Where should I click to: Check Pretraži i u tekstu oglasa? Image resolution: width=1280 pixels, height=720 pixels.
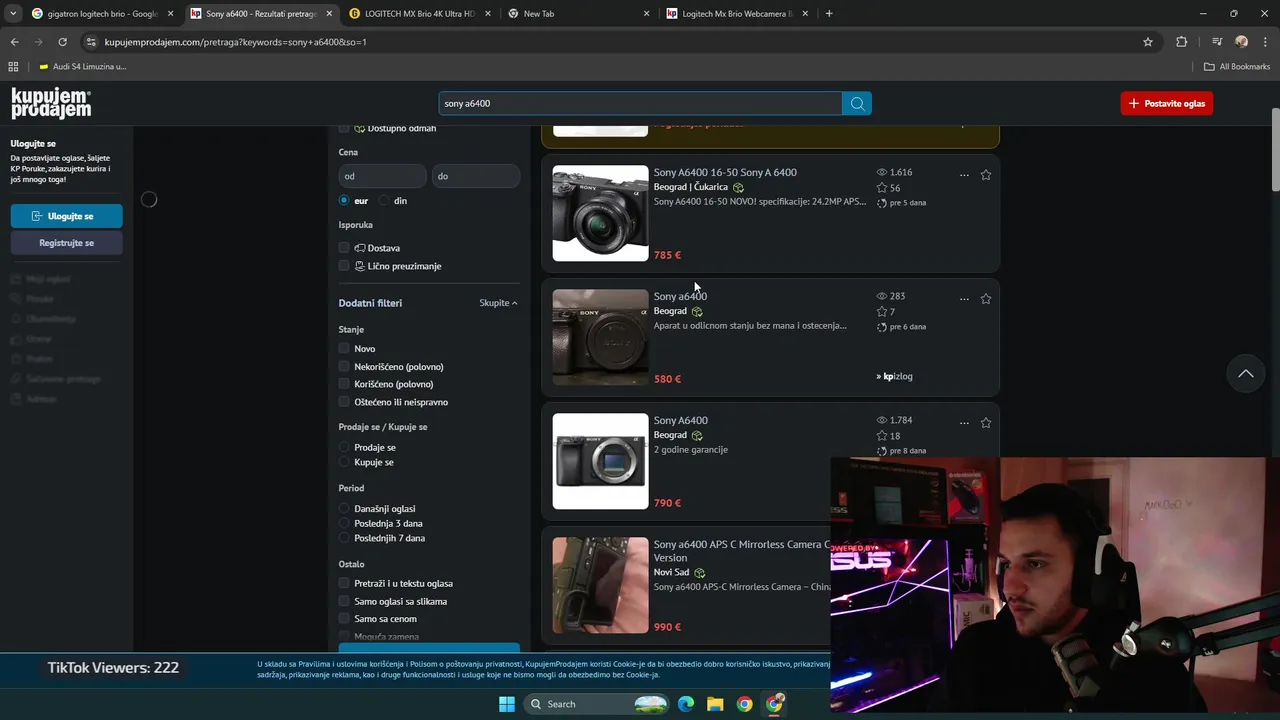click(344, 583)
